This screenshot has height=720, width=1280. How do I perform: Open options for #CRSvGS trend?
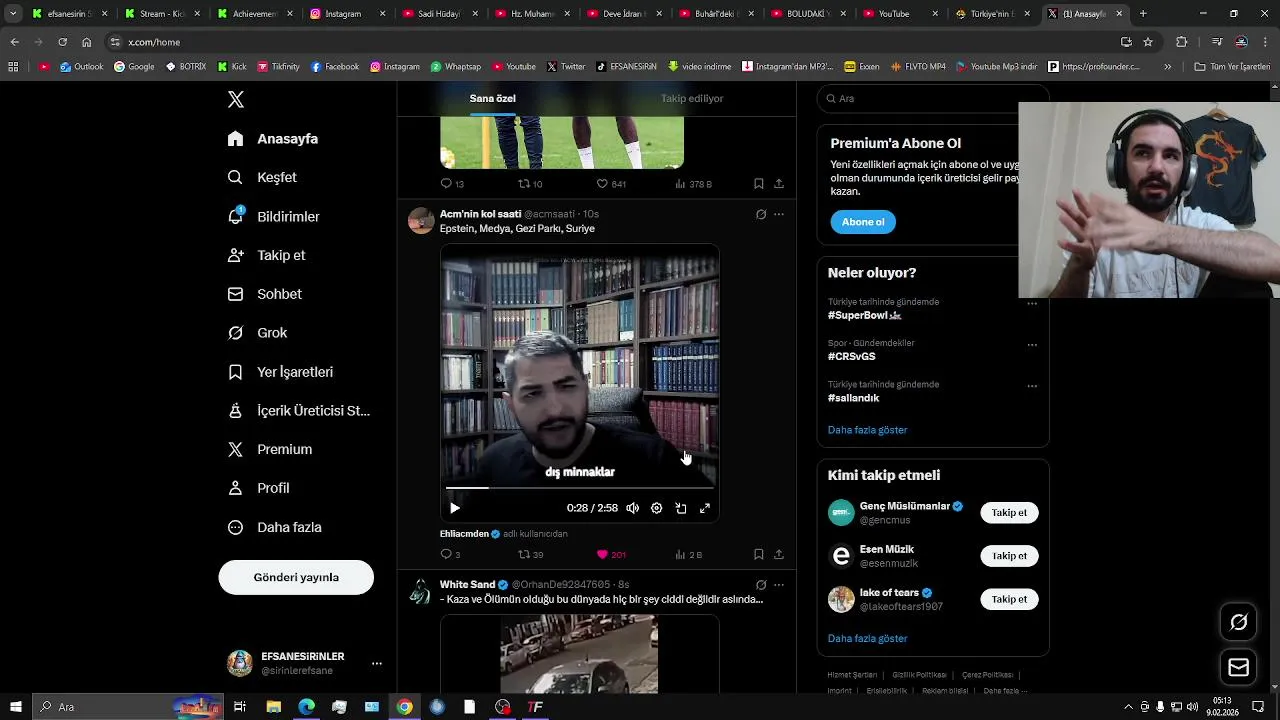[1032, 345]
